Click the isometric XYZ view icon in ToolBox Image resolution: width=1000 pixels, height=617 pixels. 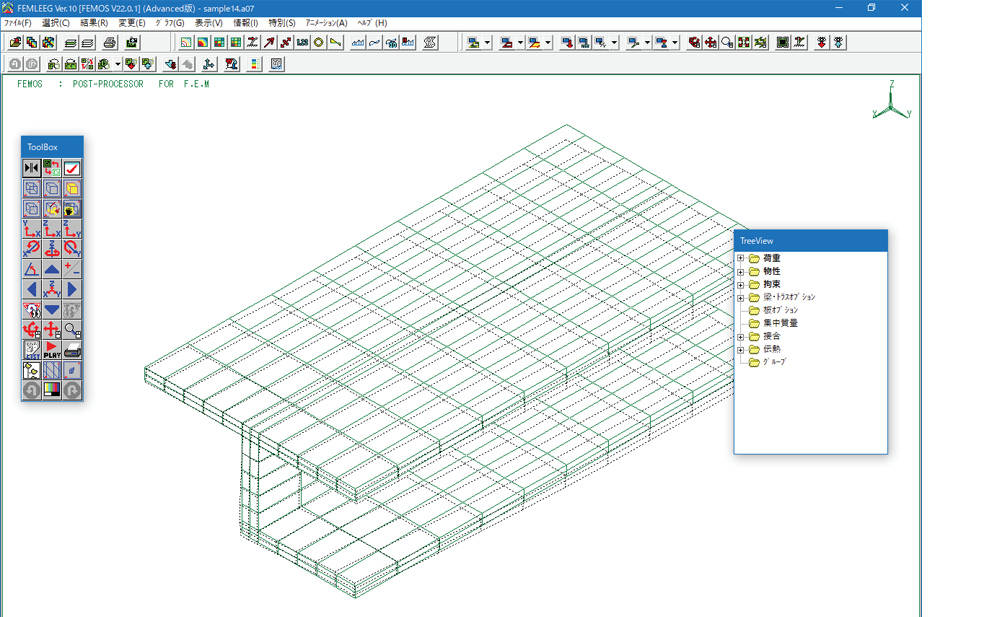pyautogui.click(x=52, y=289)
